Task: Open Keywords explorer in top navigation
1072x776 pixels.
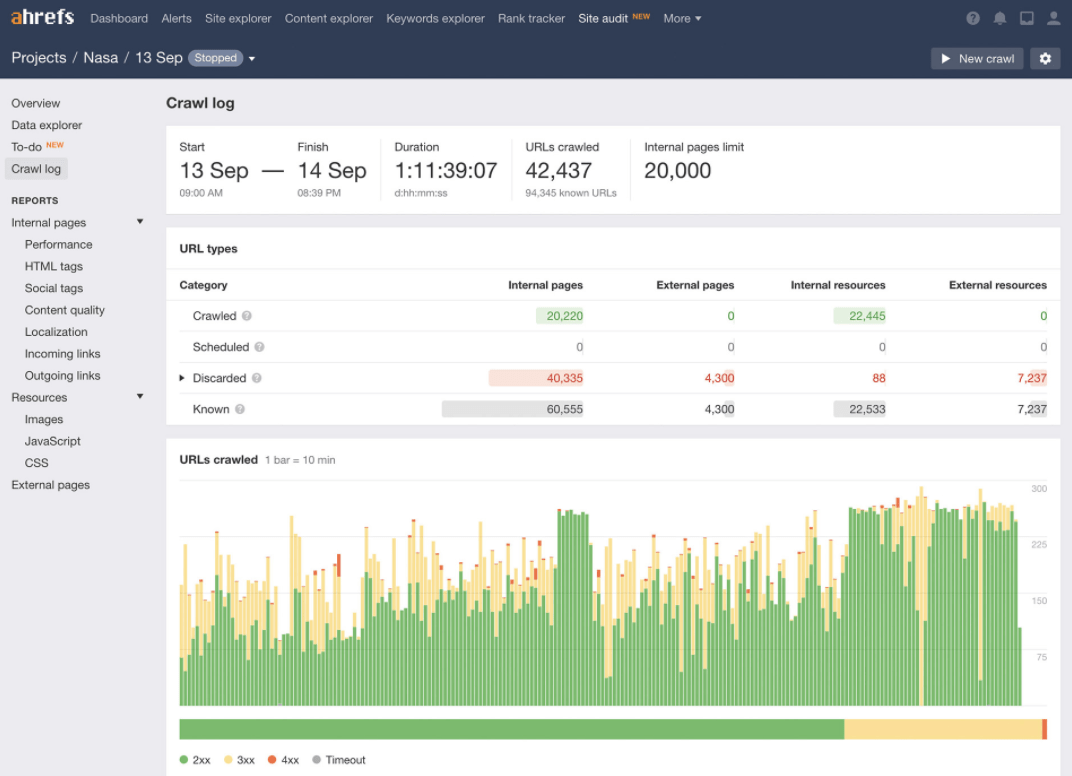Action: pos(435,18)
